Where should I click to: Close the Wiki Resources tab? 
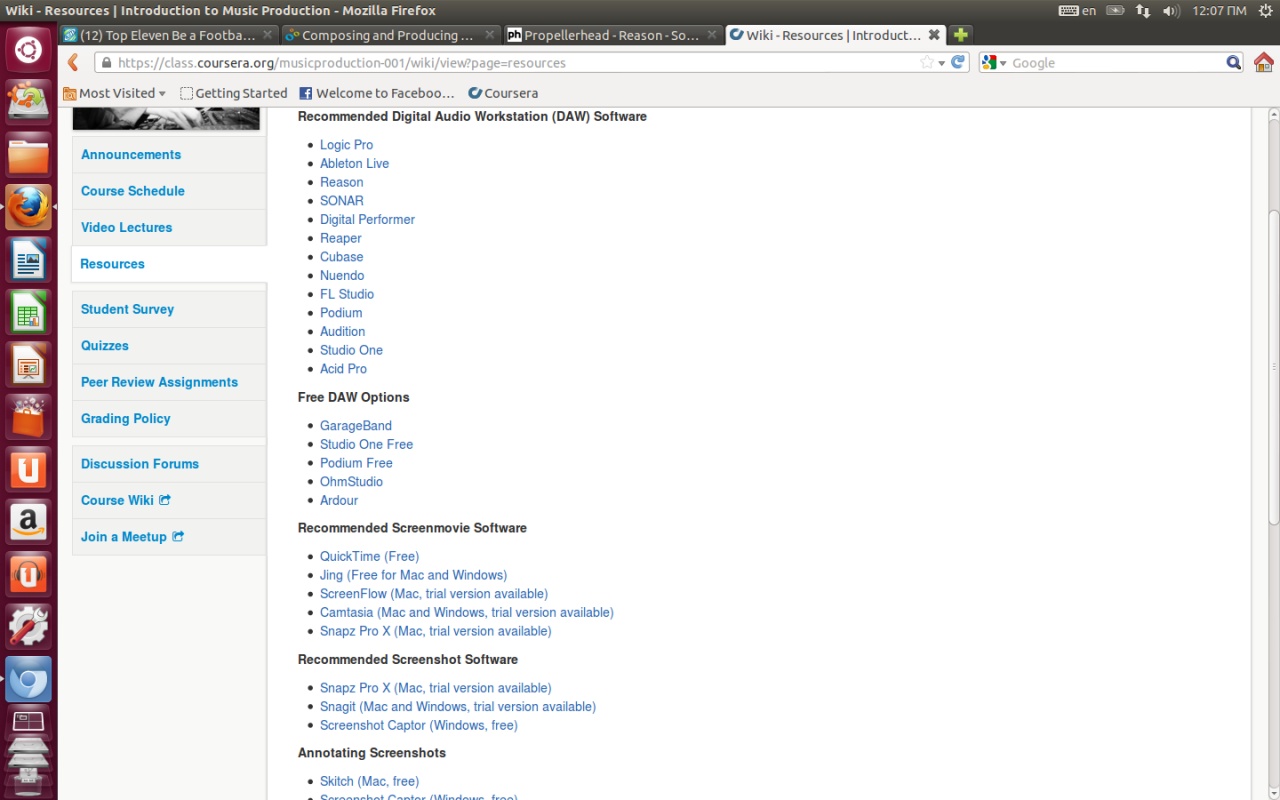(934, 35)
